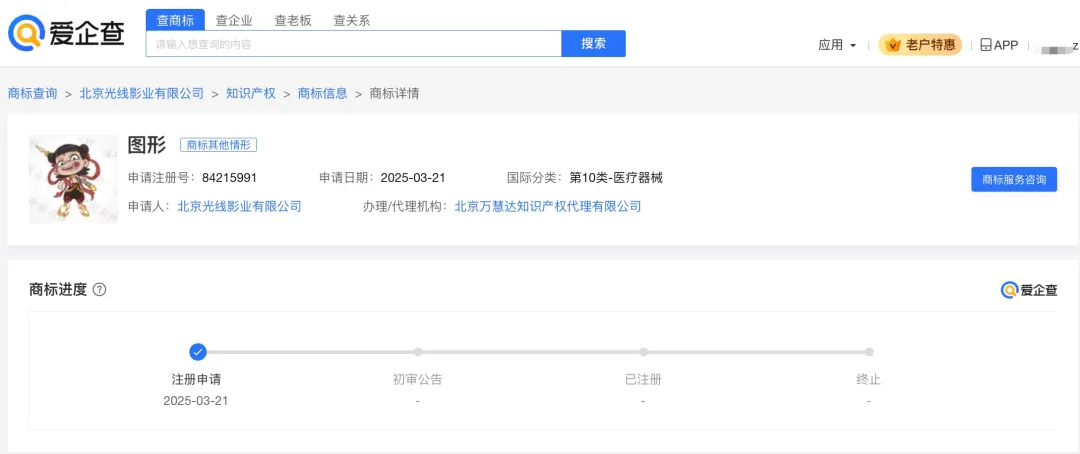
Task: Expand the 应用 dropdown menu
Action: pyautogui.click(x=837, y=45)
